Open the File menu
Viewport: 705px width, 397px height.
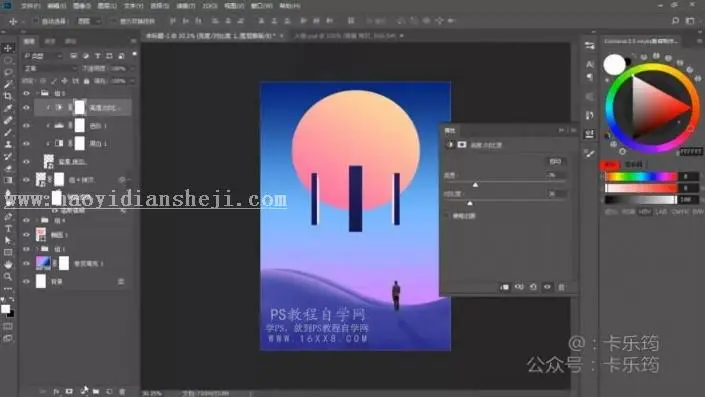coord(31,6)
